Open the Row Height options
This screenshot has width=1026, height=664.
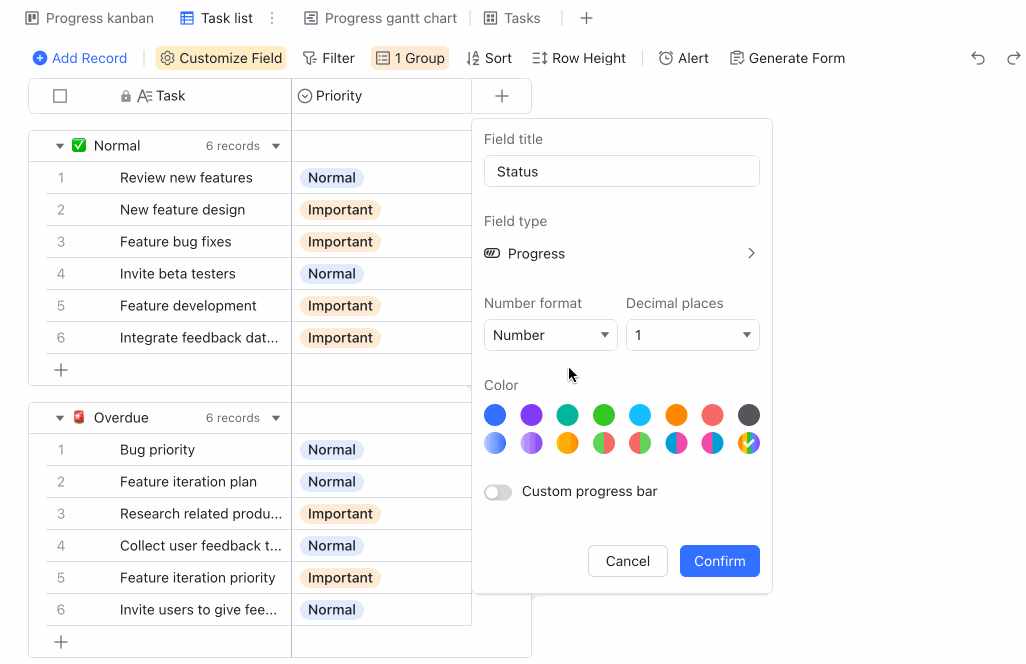(579, 58)
